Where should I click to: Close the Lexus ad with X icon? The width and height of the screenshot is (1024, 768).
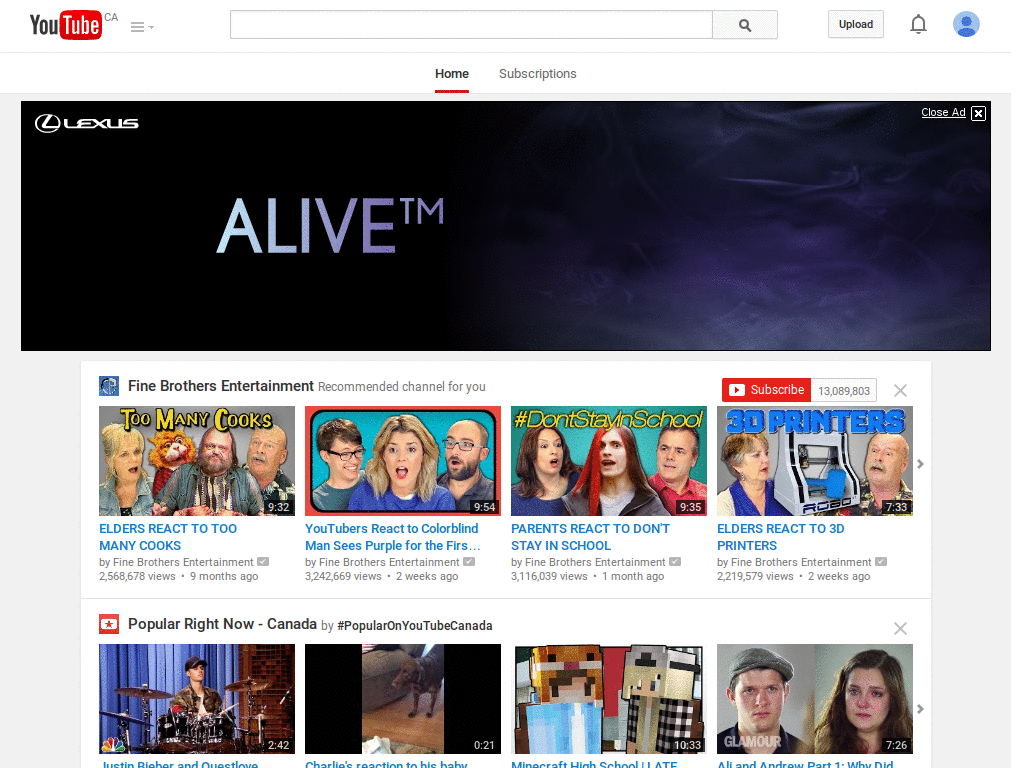[x=978, y=113]
